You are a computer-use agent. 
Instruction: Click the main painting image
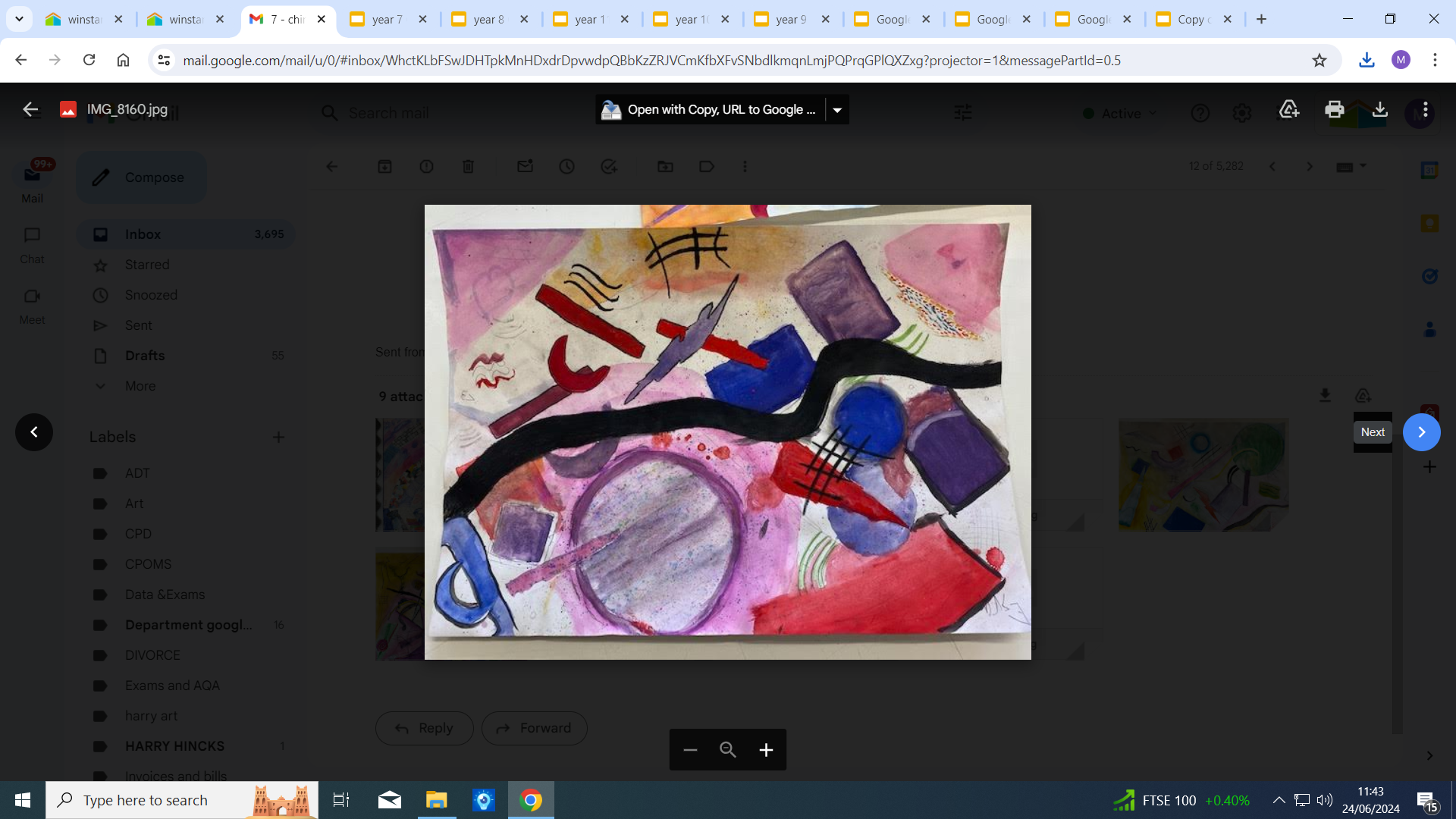click(x=728, y=432)
